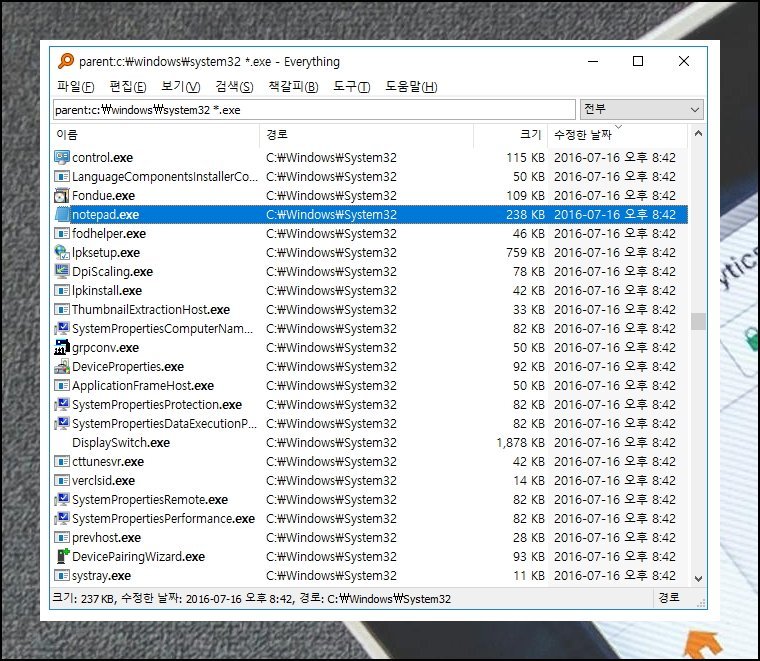Click the 경로 status bar panel

669,598
